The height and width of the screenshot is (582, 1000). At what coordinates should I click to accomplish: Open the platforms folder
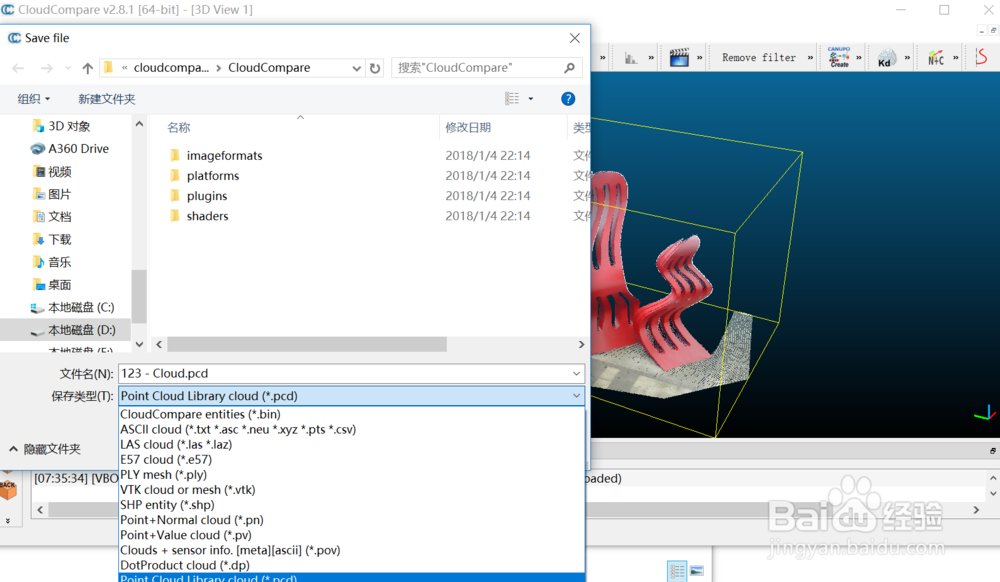click(212, 176)
